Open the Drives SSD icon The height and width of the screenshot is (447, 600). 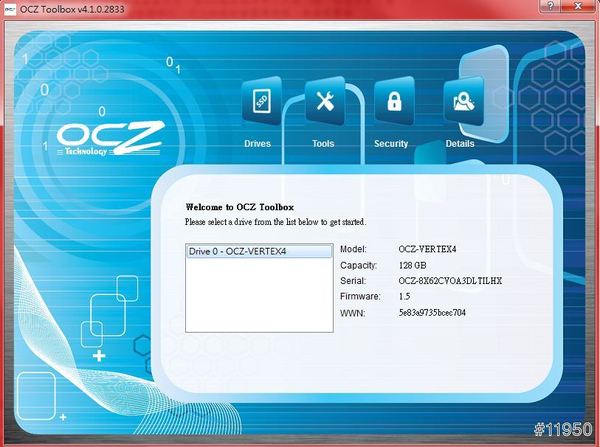262,101
